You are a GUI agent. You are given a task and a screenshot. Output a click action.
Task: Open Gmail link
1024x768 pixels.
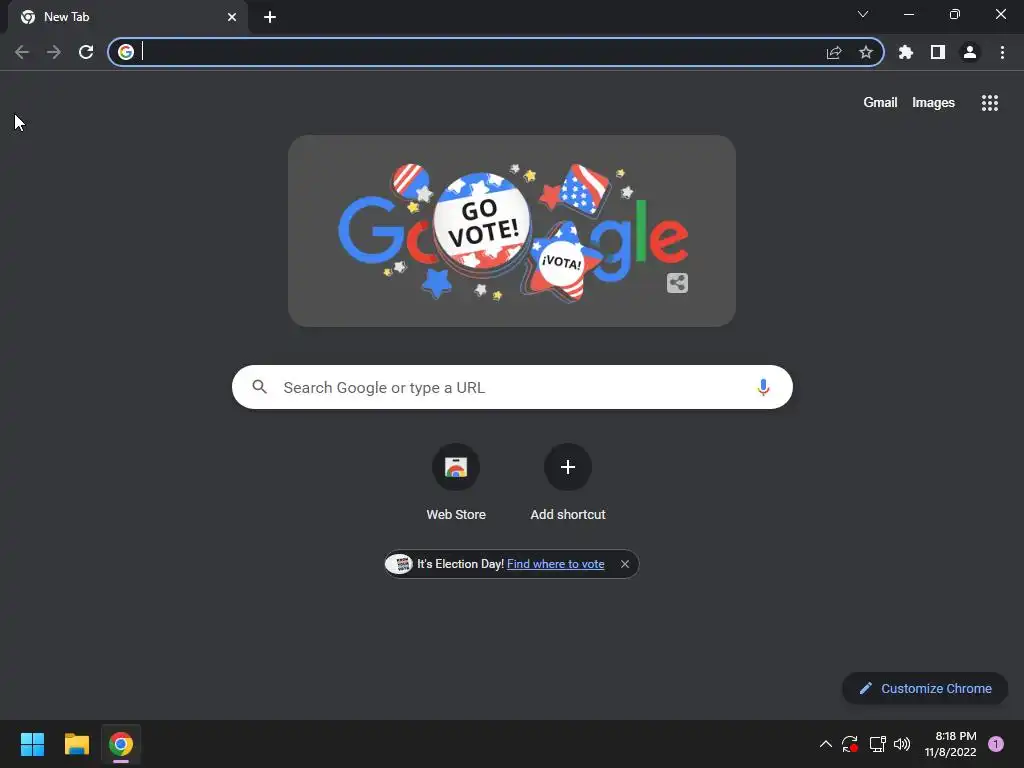pos(880,103)
